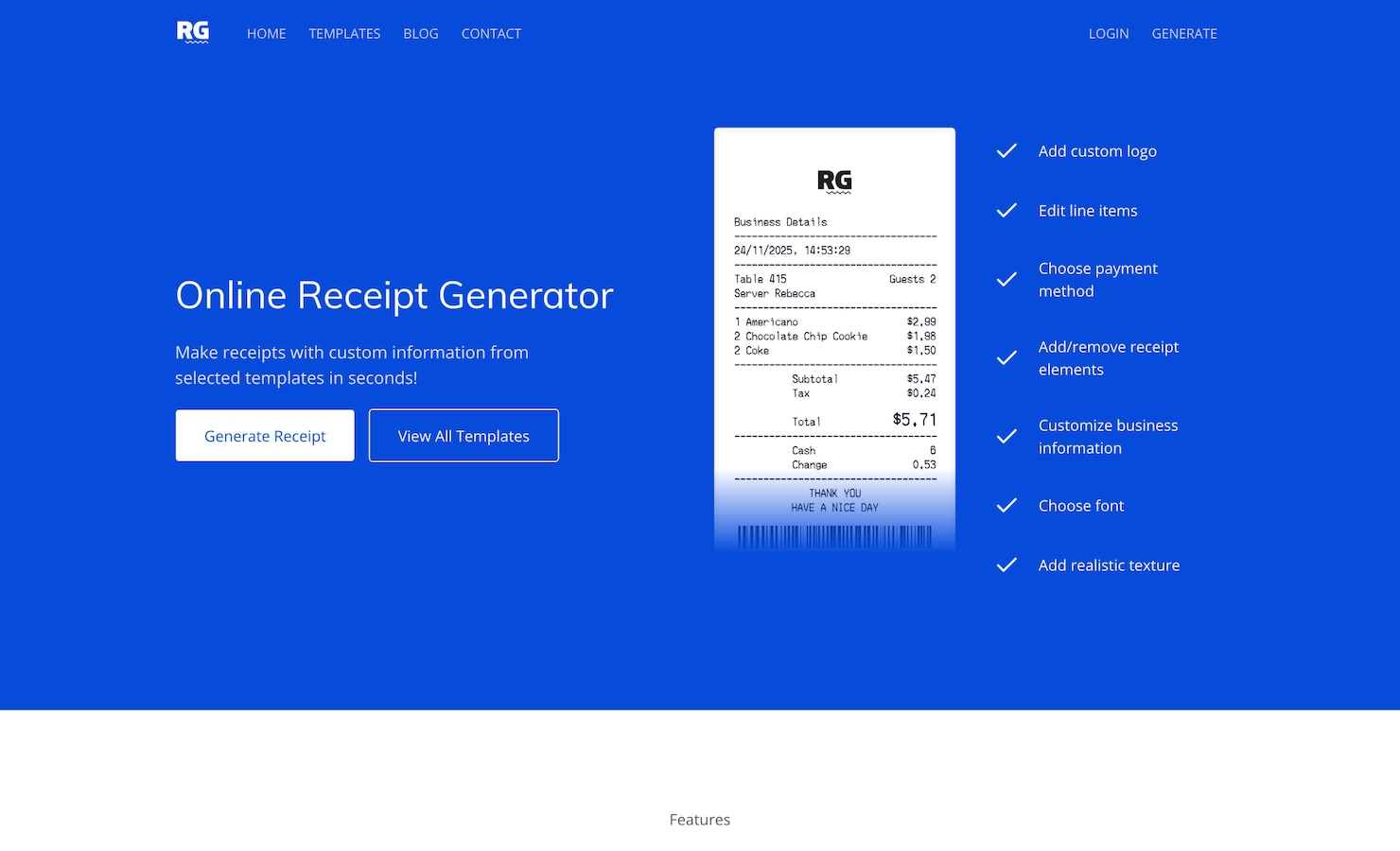Click the checkmark beside 'Add/remove receipt elements'
This screenshot has height=851, width=1400.
(1006, 358)
